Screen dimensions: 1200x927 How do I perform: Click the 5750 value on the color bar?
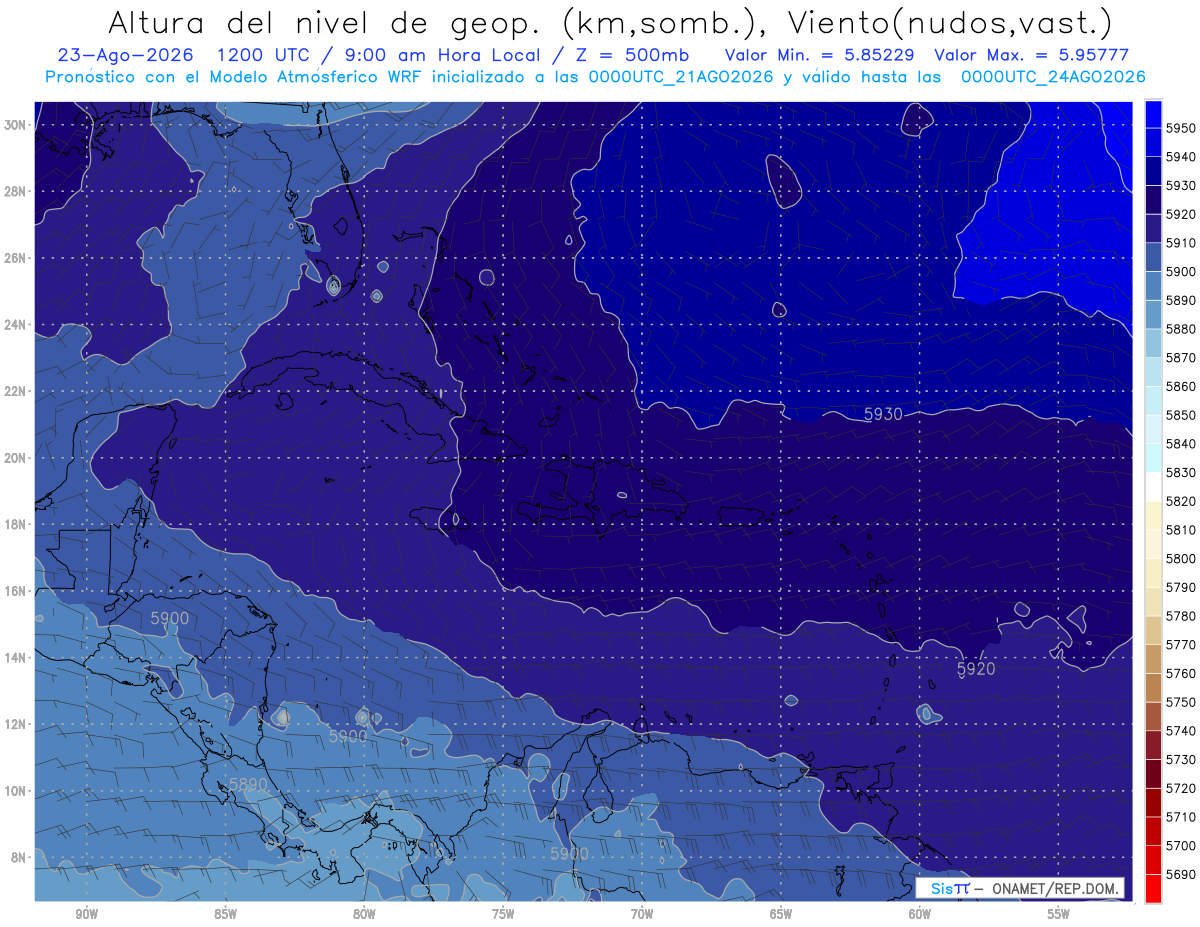[x=1181, y=702]
